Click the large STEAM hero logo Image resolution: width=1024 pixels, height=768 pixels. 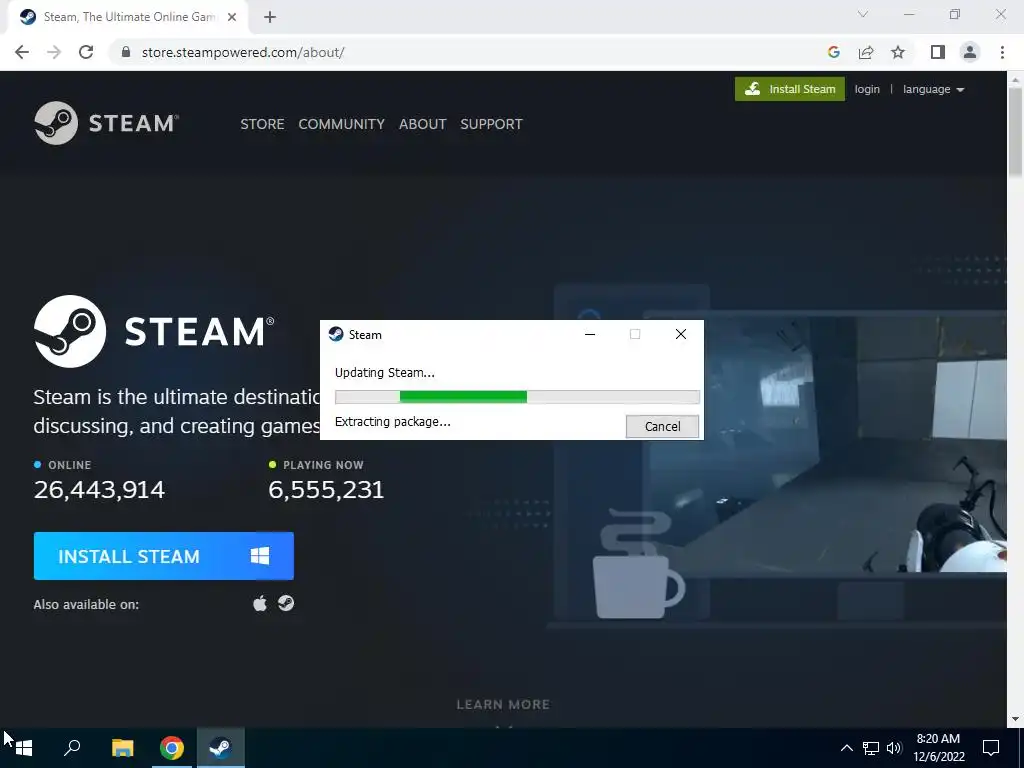click(154, 331)
